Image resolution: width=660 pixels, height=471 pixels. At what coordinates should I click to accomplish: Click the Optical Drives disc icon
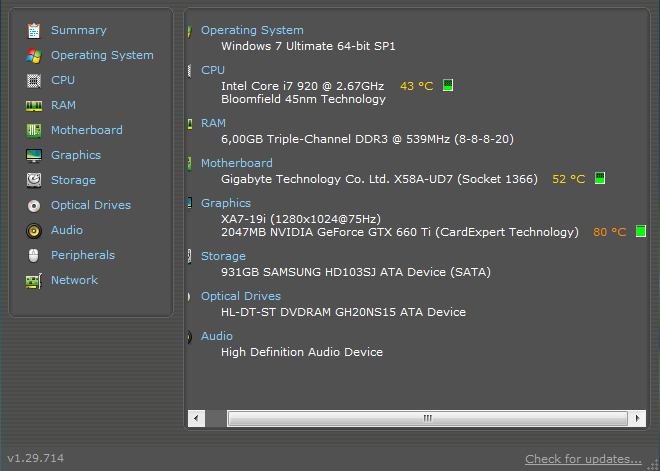34,205
